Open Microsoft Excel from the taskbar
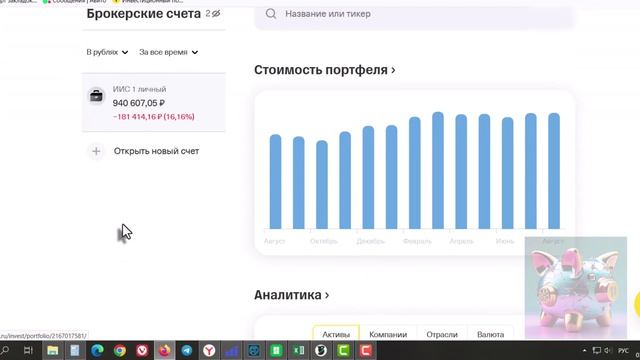 click(x=299, y=350)
